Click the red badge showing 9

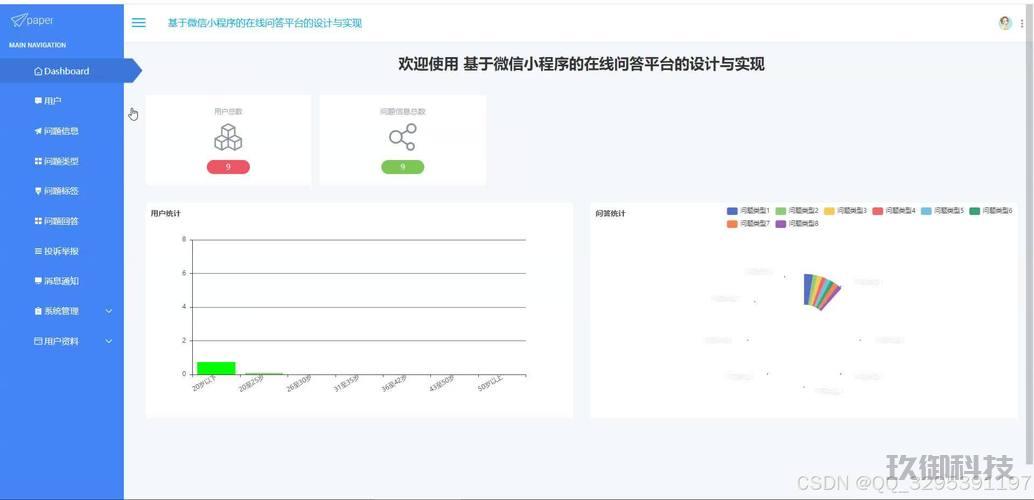click(228, 167)
